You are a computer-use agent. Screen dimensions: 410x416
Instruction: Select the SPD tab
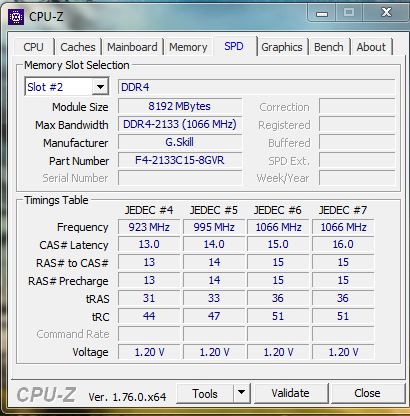(234, 46)
